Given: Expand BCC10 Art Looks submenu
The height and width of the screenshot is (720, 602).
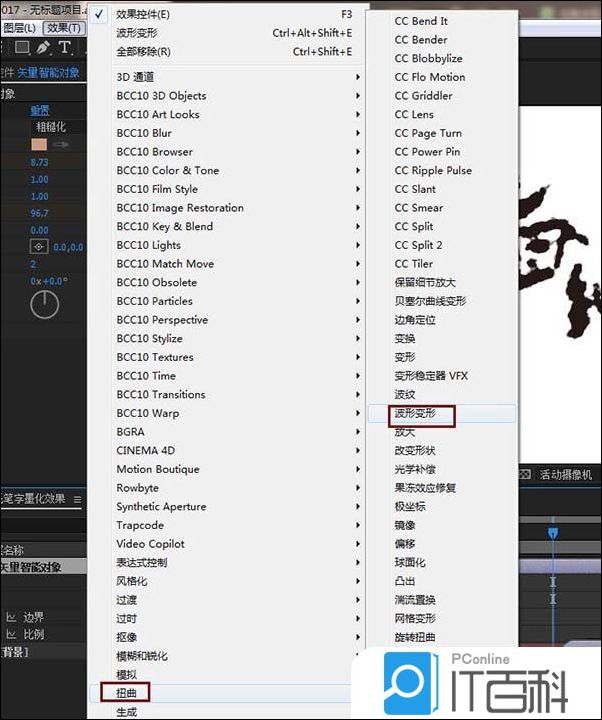Looking at the screenshot, I should (x=228, y=114).
